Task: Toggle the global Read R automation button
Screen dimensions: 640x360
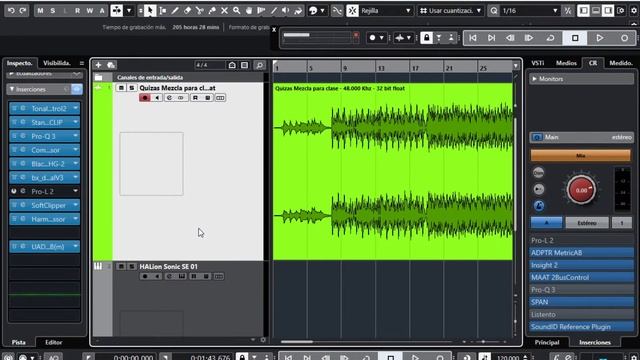Action: pos(77,11)
